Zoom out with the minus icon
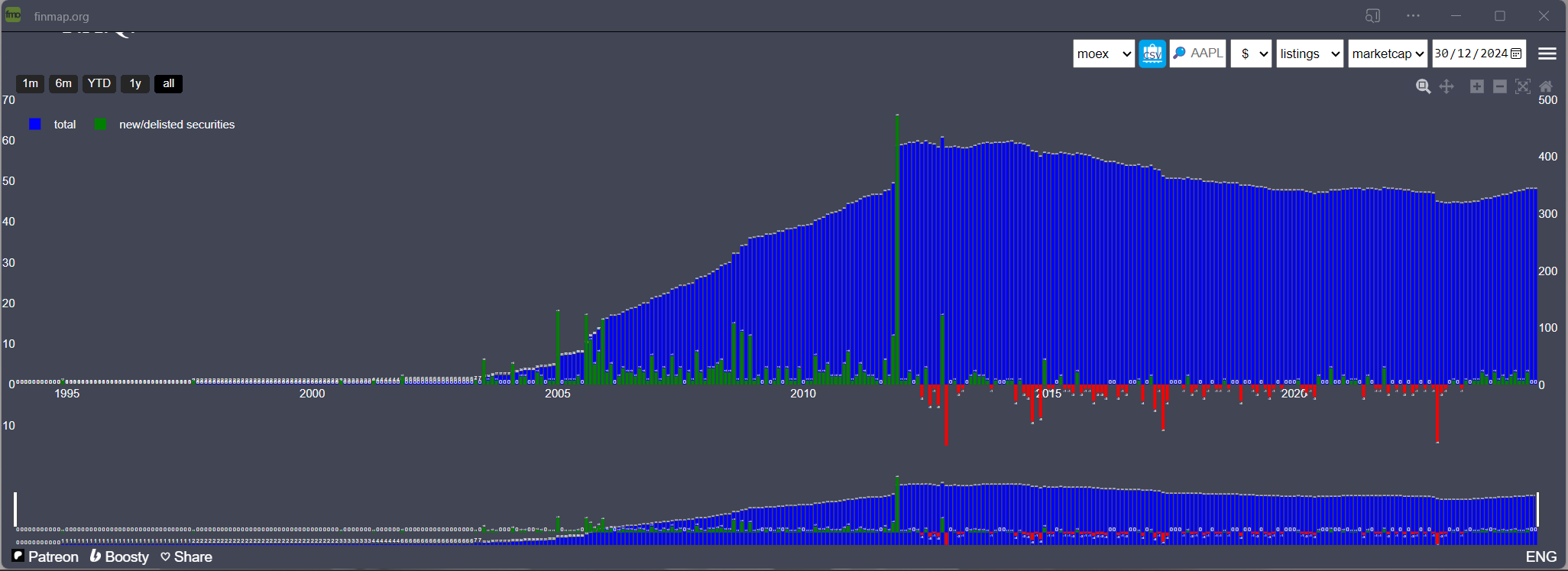 click(x=1500, y=86)
